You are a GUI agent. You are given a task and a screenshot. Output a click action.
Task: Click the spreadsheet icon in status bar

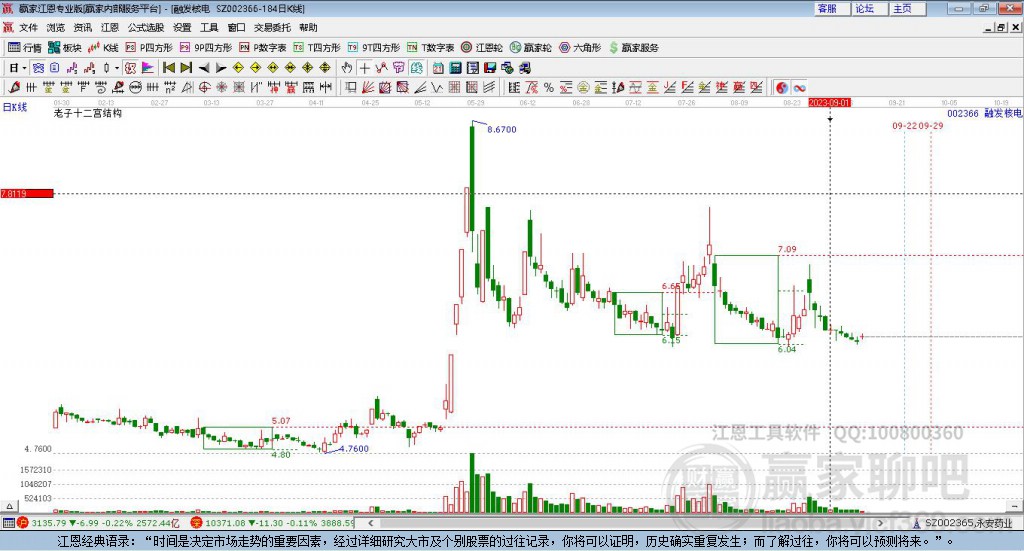click(8, 523)
